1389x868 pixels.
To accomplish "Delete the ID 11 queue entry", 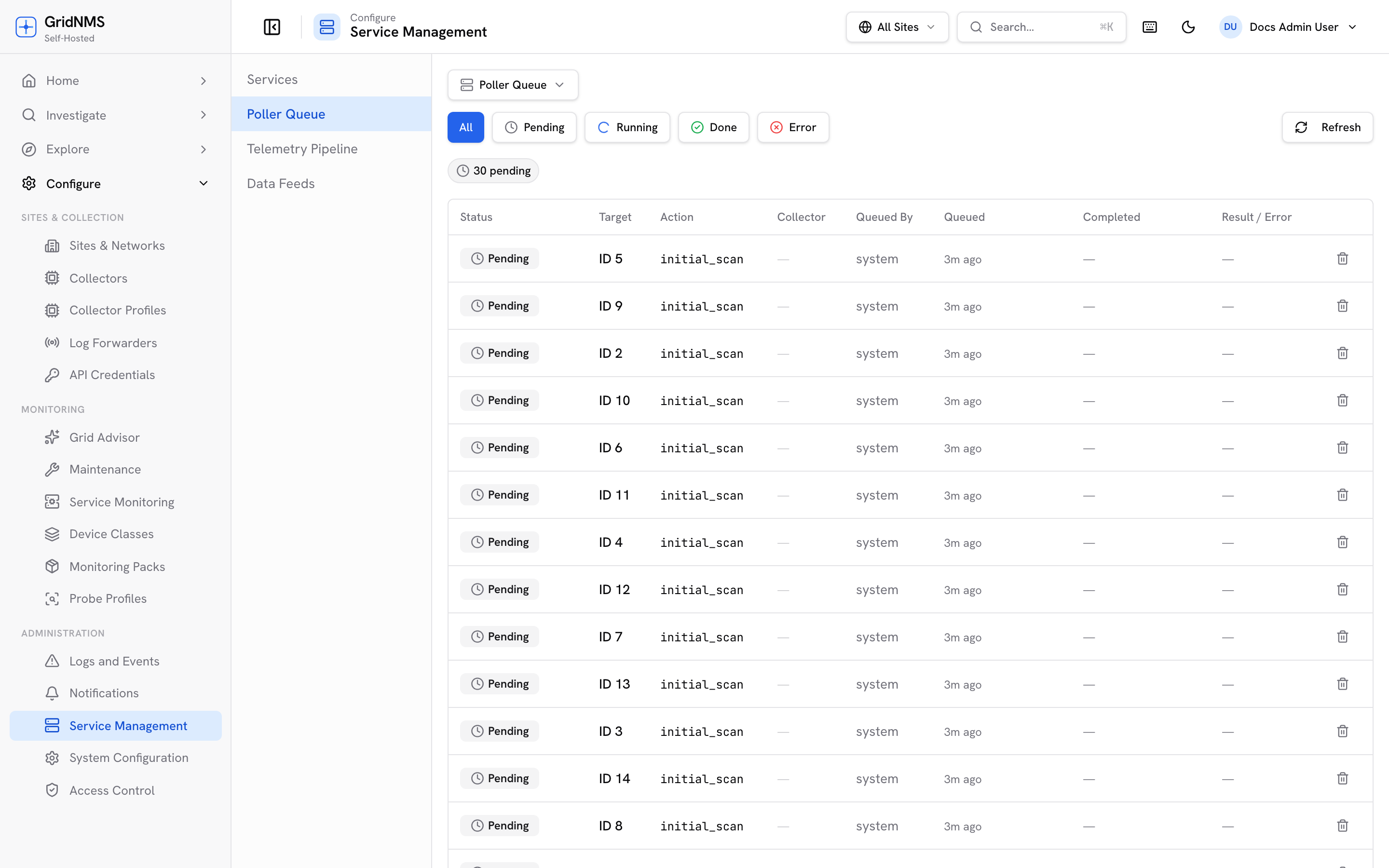I will (1343, 495).
